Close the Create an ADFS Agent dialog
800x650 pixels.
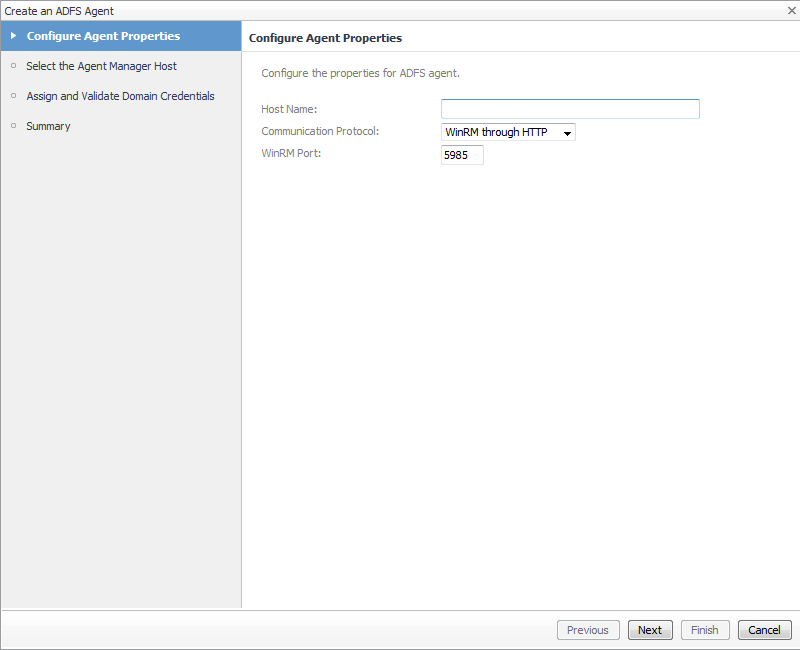click(791, 10)
